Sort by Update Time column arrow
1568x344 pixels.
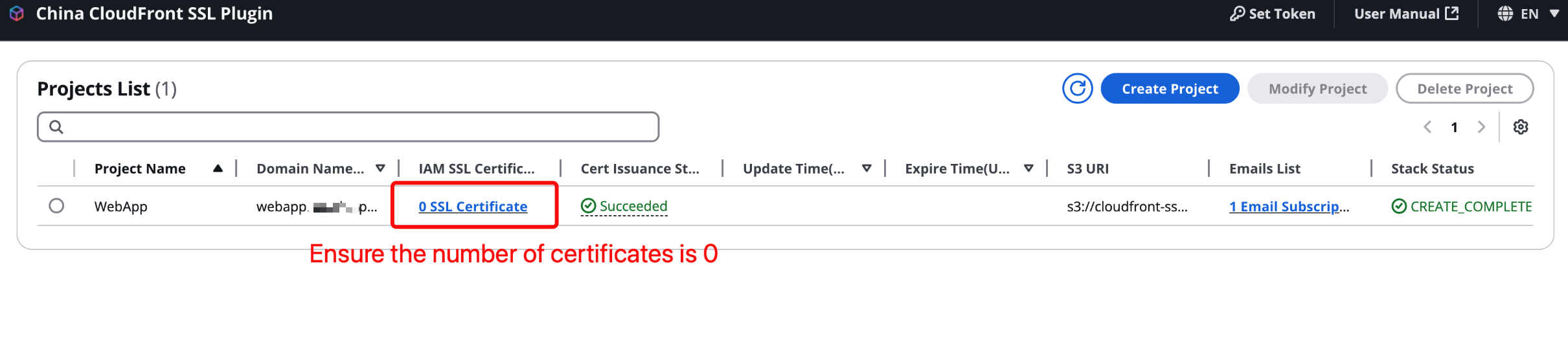click(x=867, y=168)
